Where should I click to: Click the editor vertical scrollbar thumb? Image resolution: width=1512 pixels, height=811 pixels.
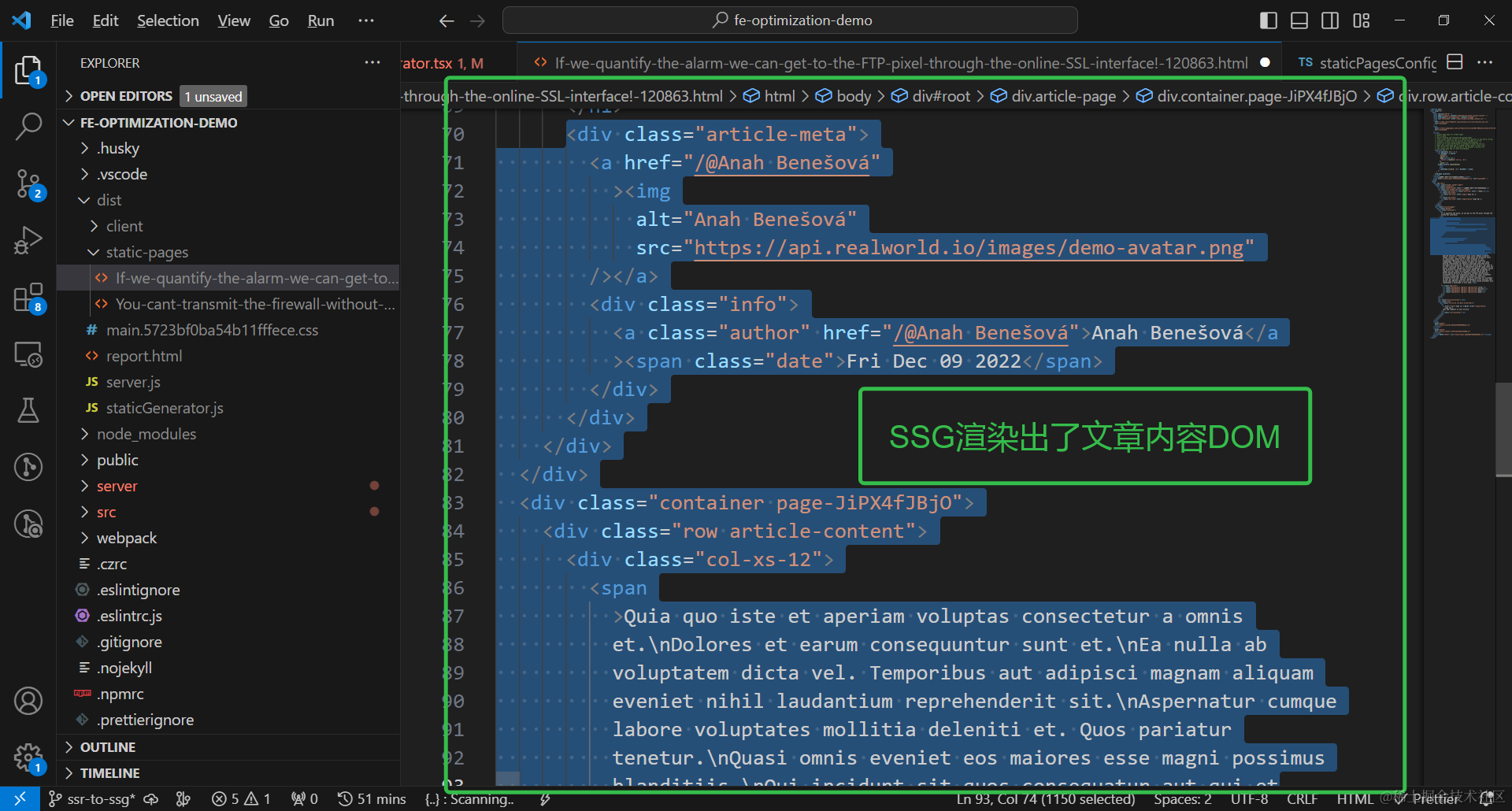coord(1503,429)
